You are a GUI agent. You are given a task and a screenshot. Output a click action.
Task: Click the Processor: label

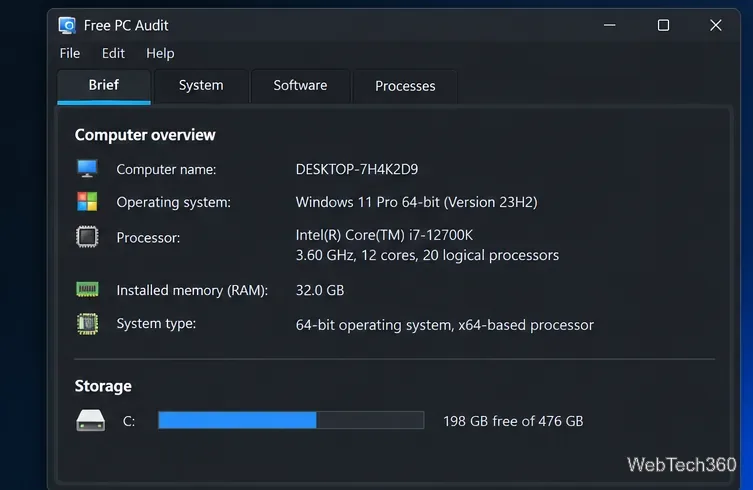click(x=148, y=238)
